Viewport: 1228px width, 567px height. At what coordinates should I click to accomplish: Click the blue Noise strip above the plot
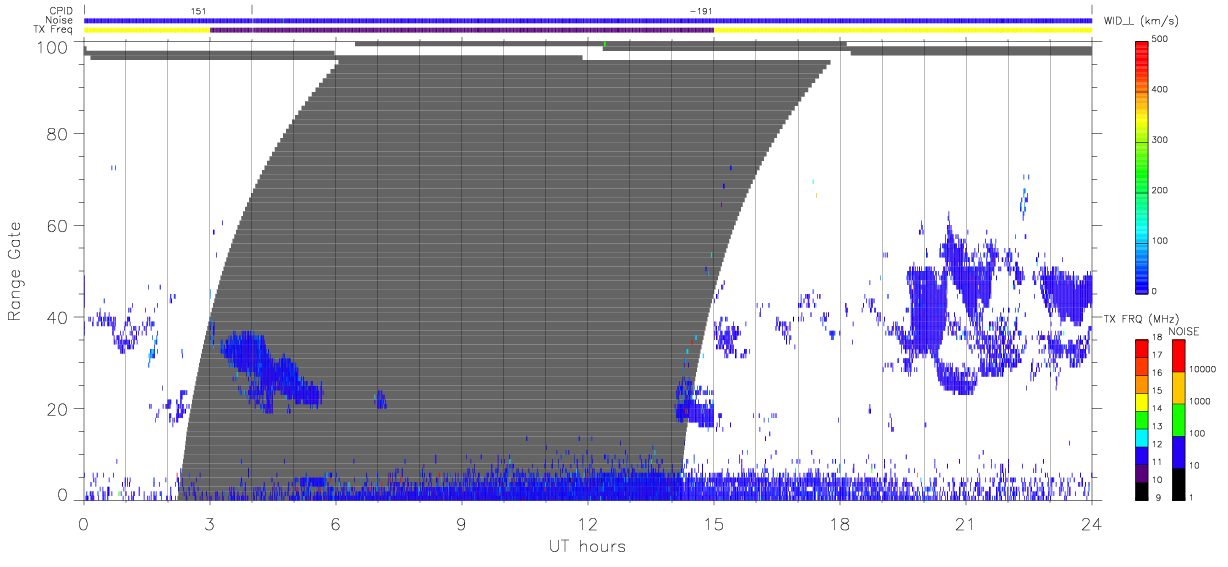(x=588, y=20)
